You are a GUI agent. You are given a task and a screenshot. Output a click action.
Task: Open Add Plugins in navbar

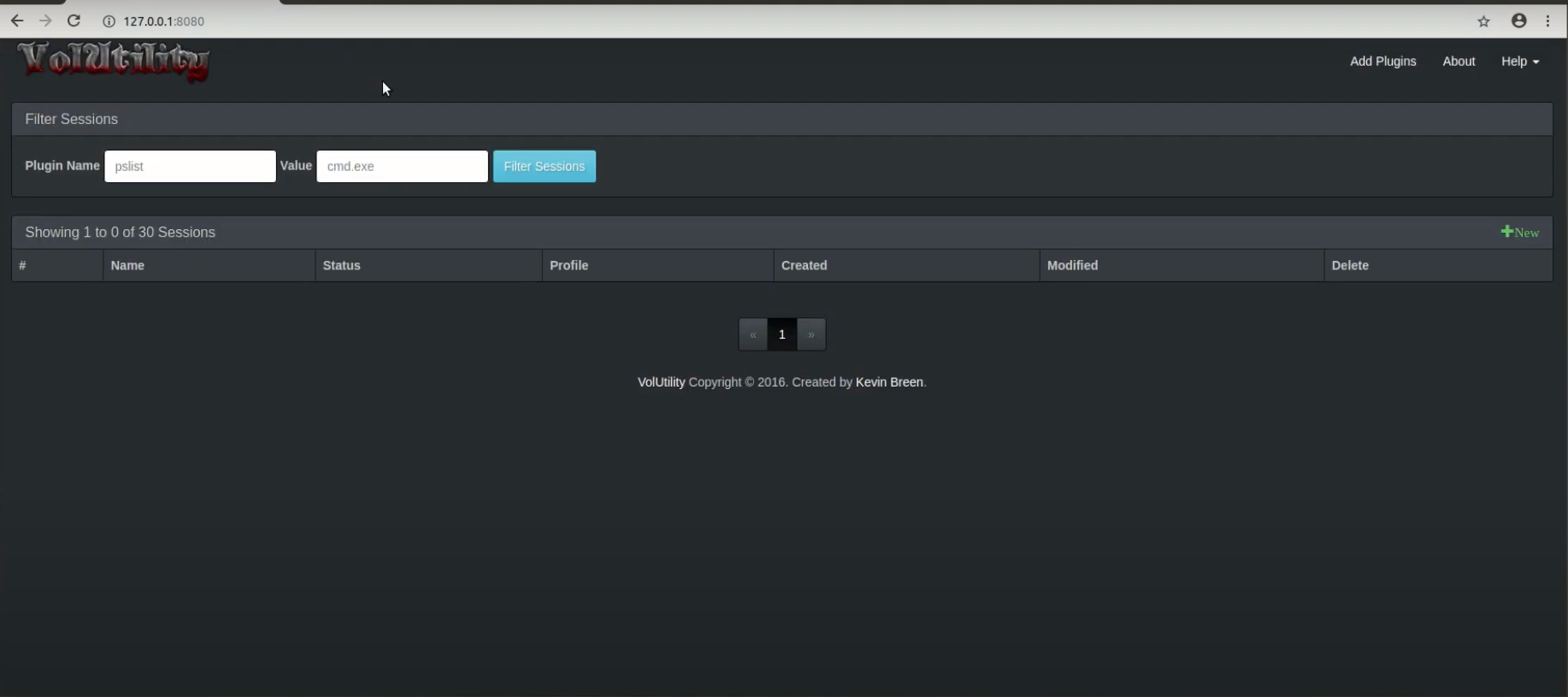pyautogui.click(x=1382, y=62)
